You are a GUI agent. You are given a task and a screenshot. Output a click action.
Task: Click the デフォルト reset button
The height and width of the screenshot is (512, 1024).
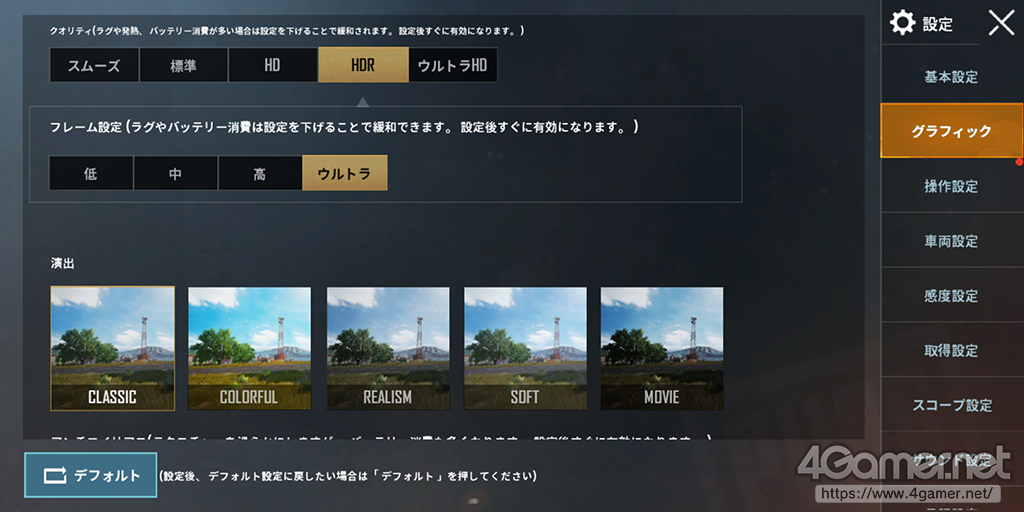click(91, 475)
